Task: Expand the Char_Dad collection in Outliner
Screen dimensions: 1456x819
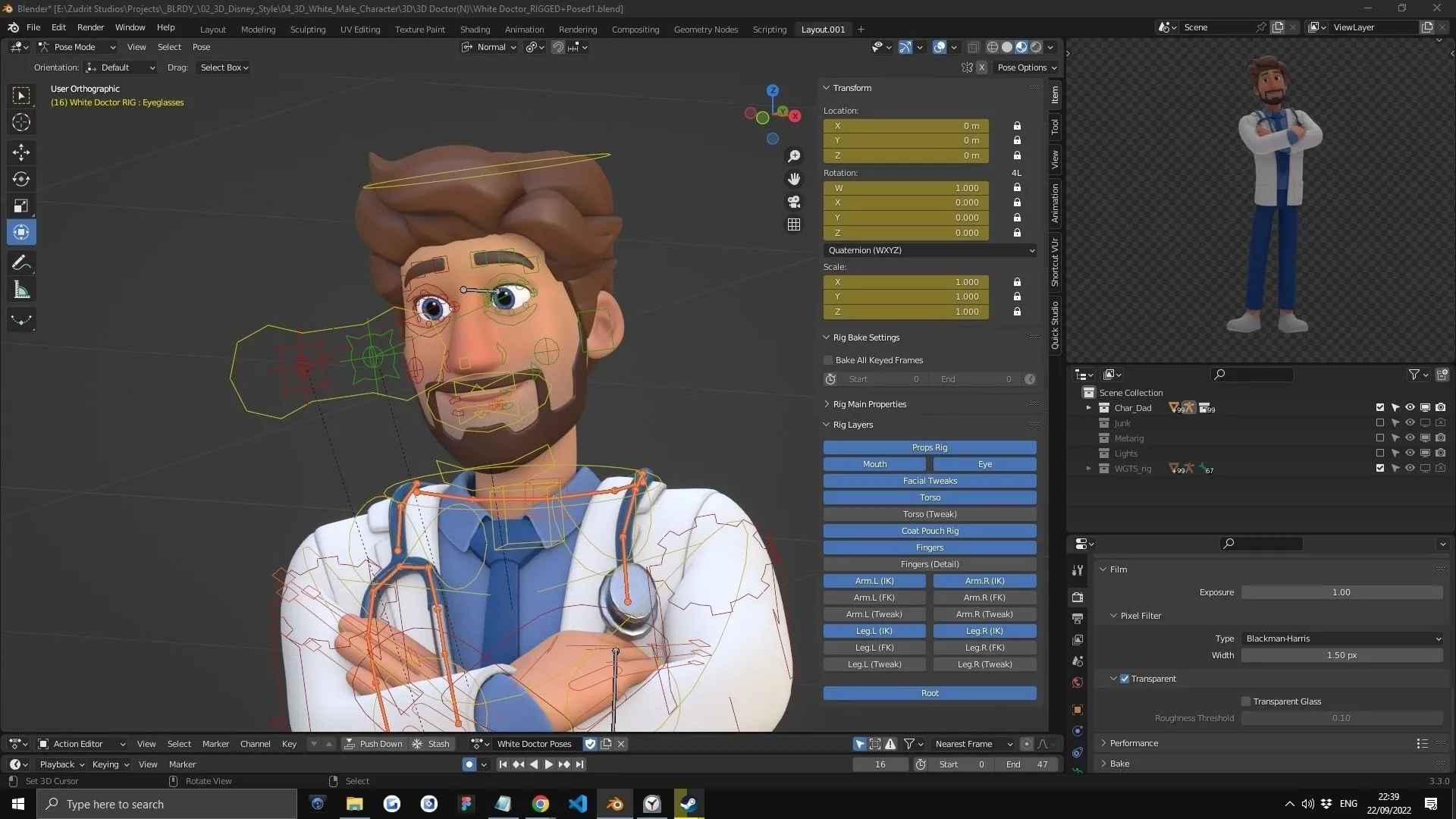Action: [1088, 407]
